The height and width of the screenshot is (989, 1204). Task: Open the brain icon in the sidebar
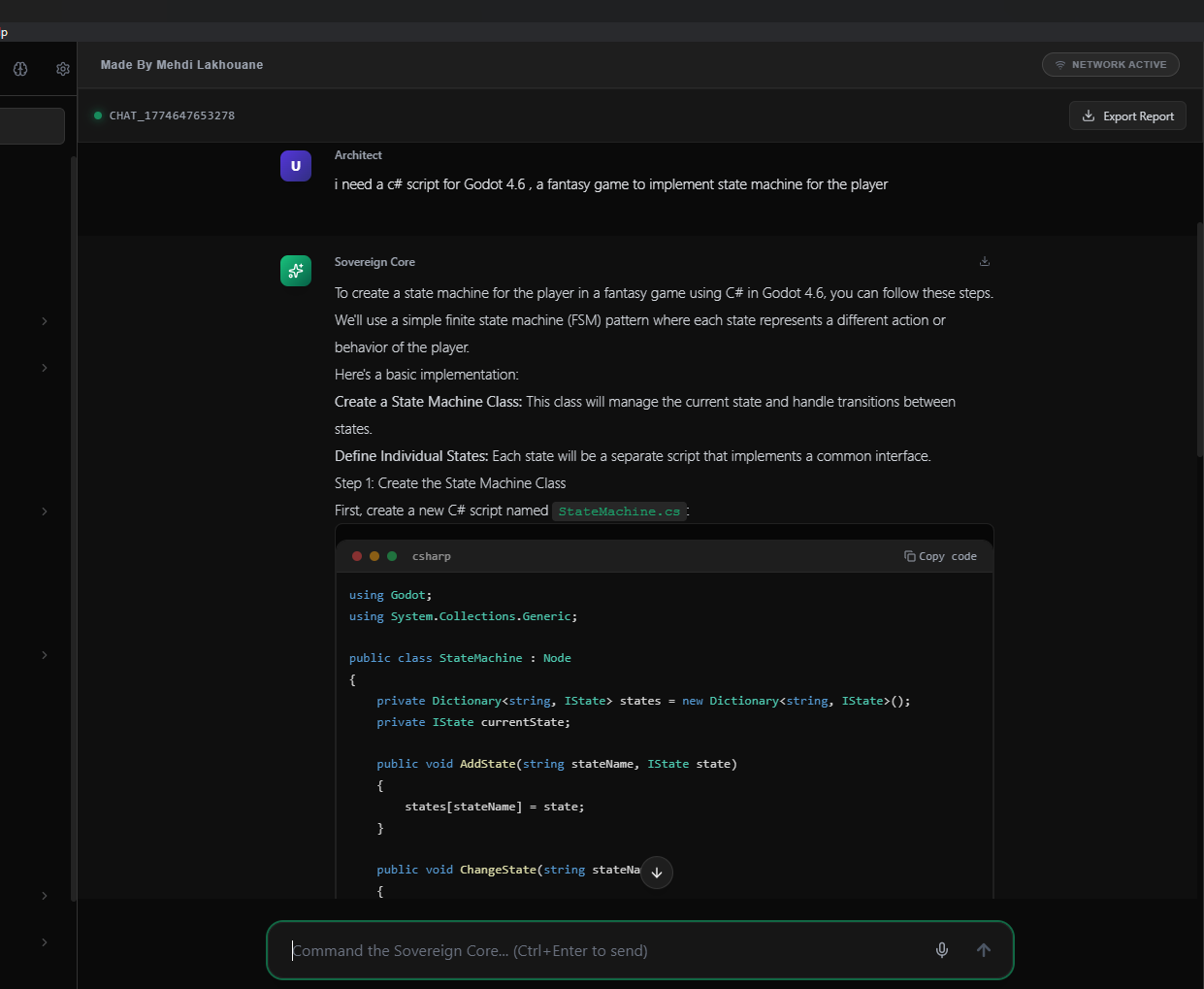tap(19, 68)
